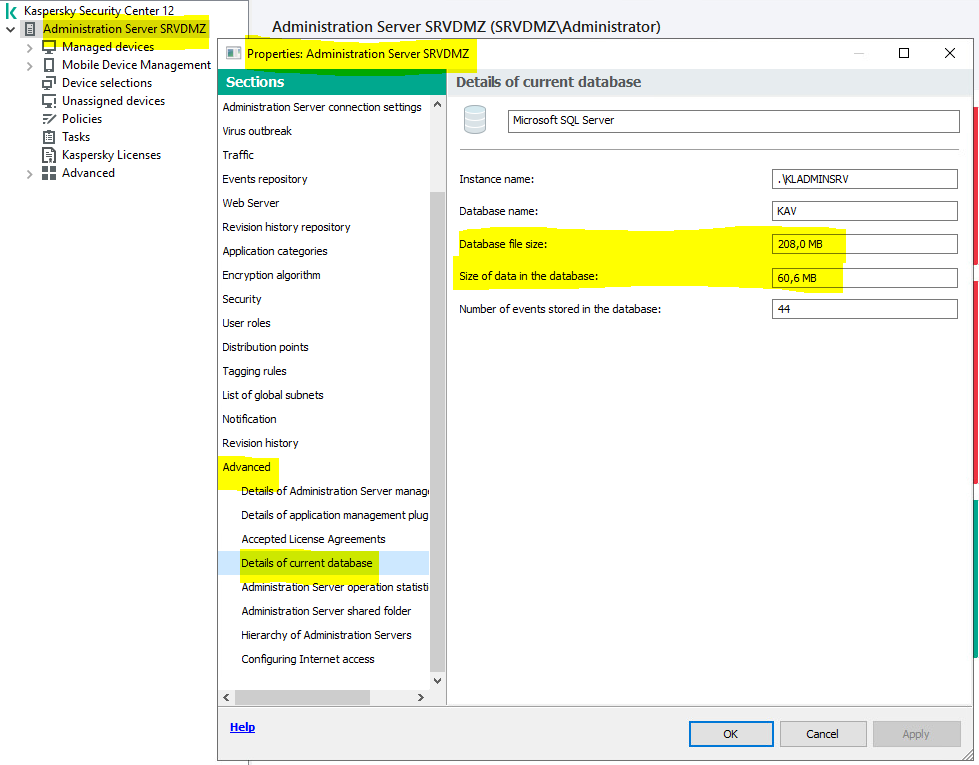This screenshot has width=979, height=765.
Task: Click the Sections list scroll up arrow
Action: click(x=437, y=104)
